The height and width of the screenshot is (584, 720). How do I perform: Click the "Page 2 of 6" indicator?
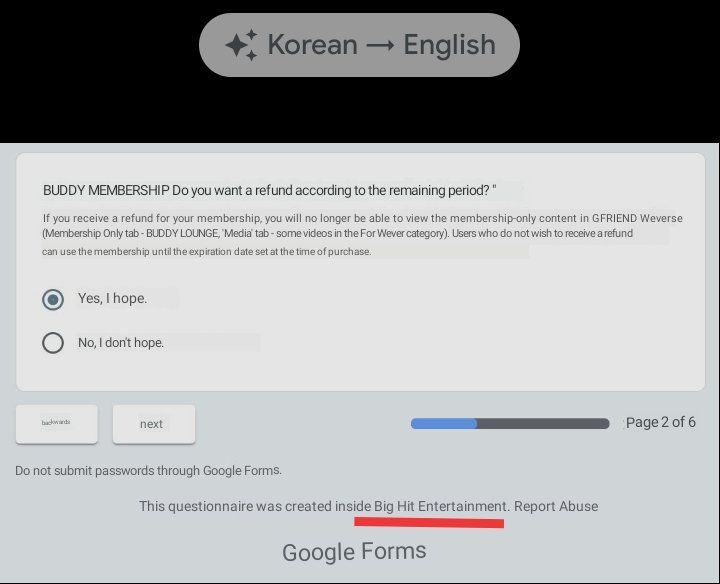[x=660, y=422]
